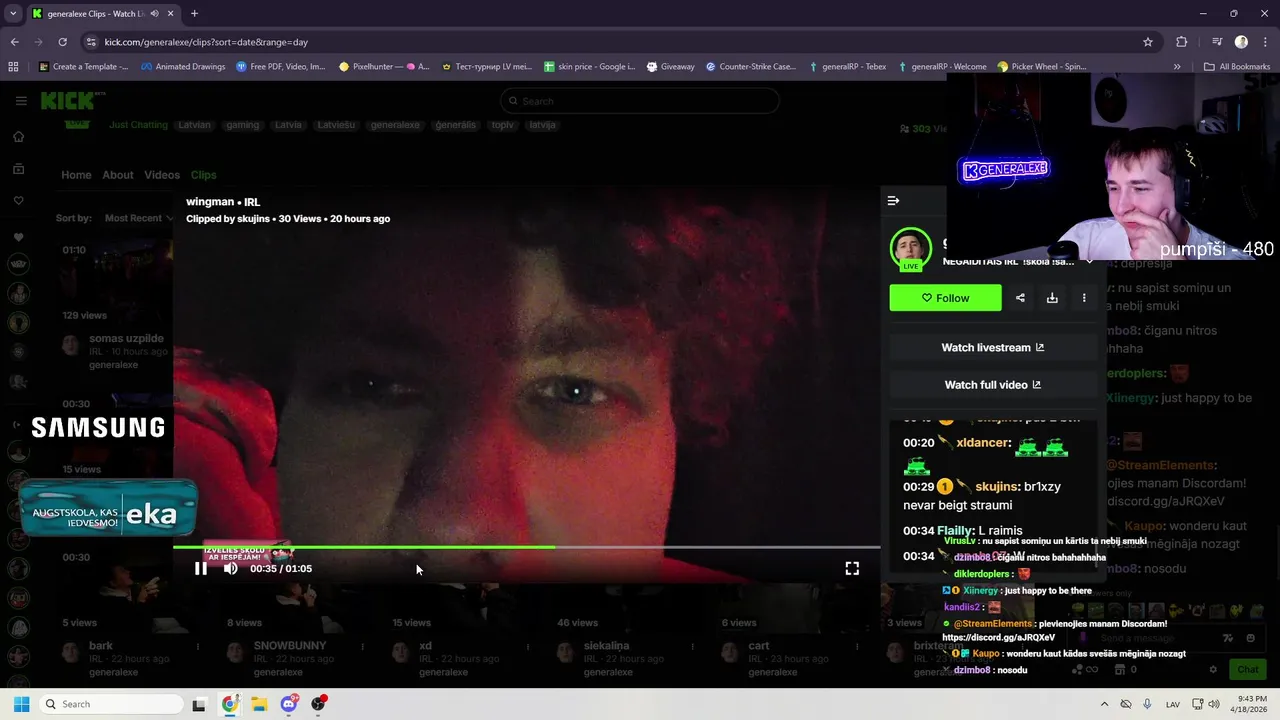Click the address bar URL
This screenshot has height=720, width=1280.
(206, 42)
